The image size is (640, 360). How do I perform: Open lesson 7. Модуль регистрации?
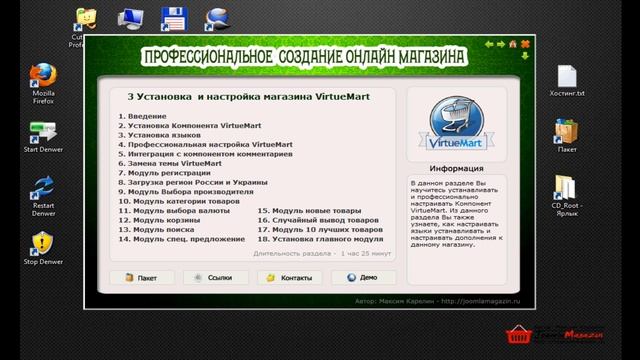click(164, 173)
